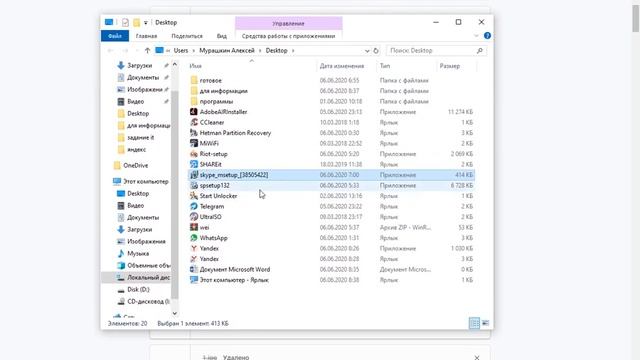Open the программы folder icon

click(194, 101)
